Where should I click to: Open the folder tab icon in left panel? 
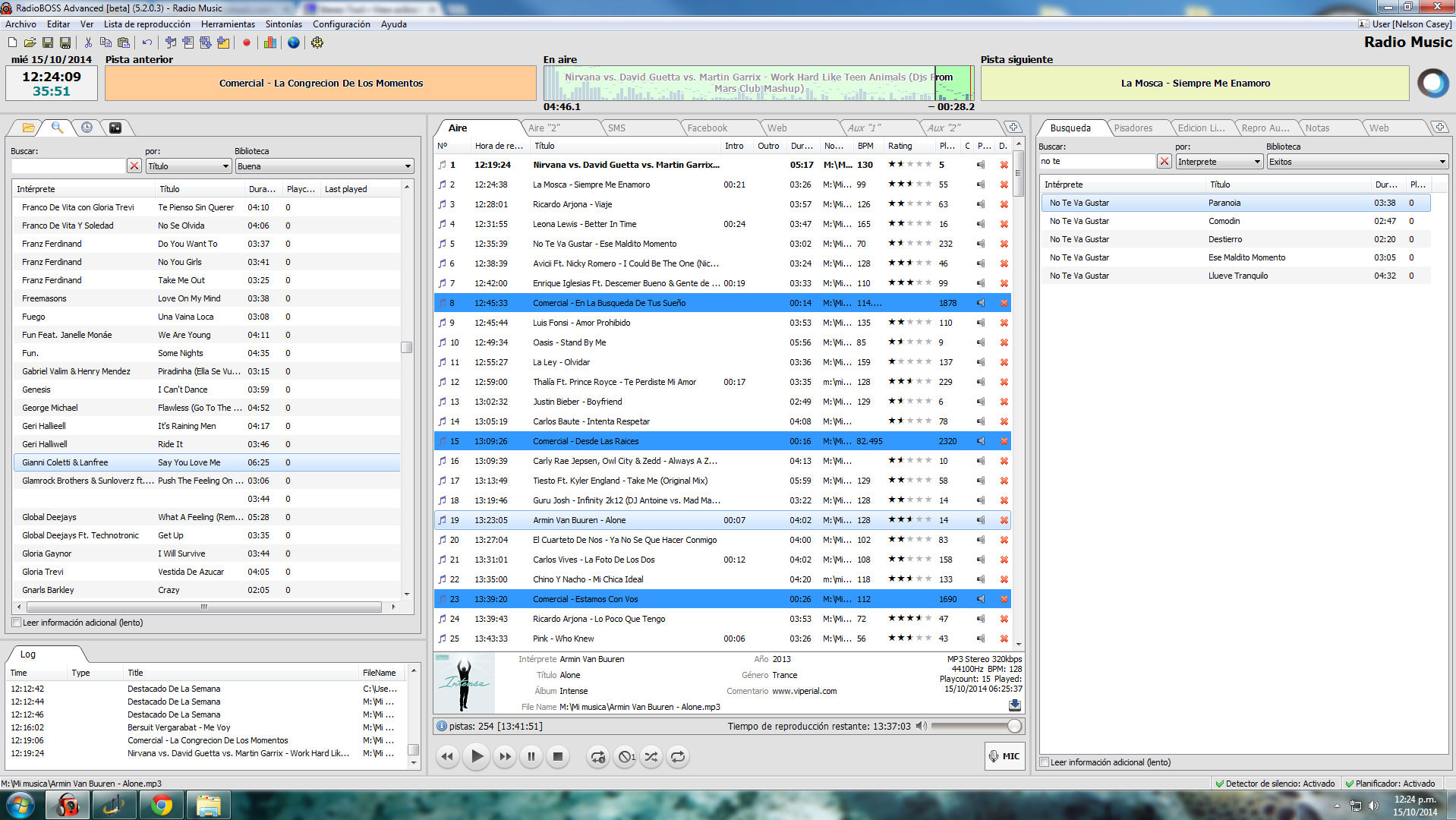29,128
